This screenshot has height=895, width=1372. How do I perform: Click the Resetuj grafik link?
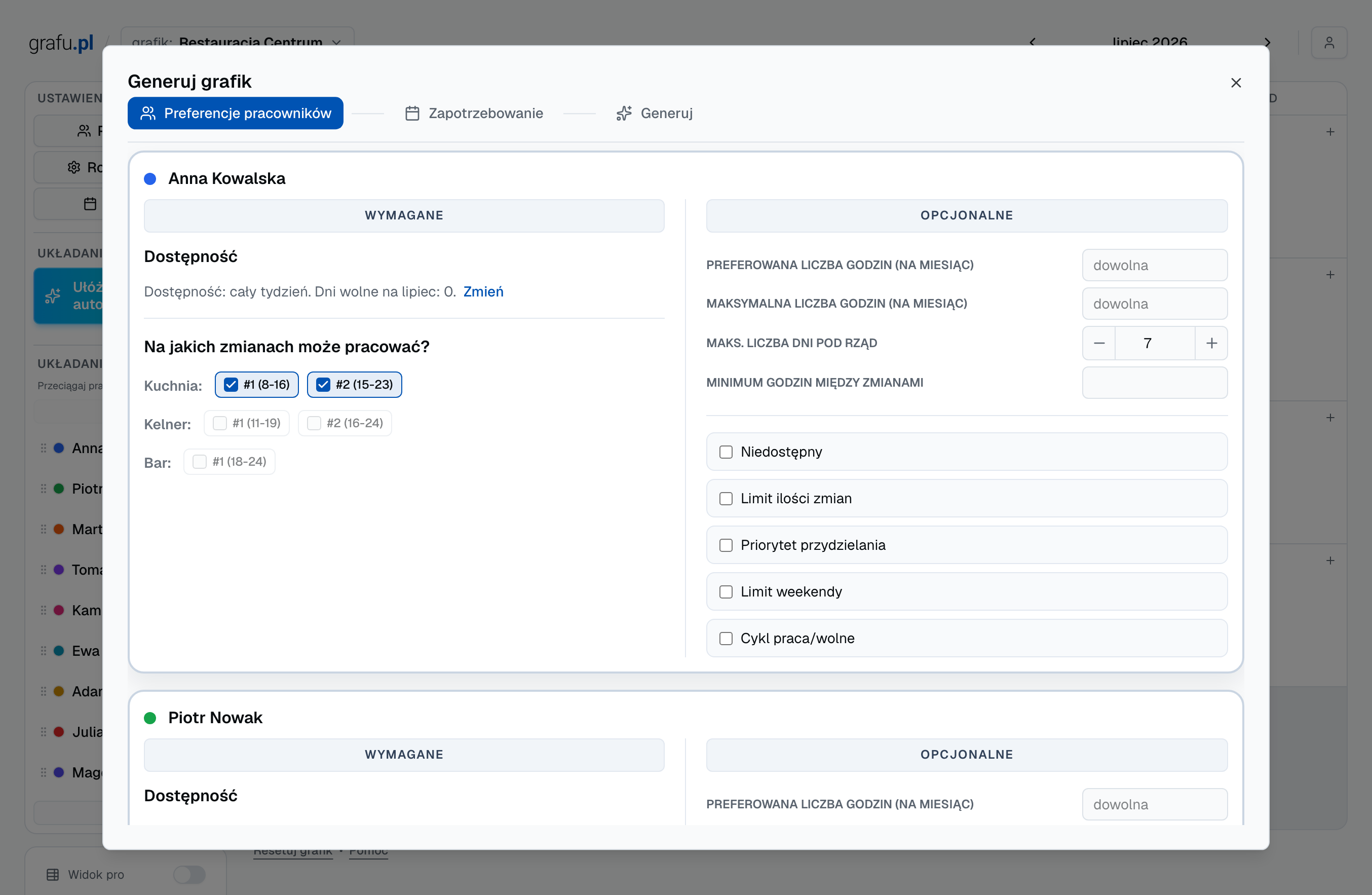point(293,853)
